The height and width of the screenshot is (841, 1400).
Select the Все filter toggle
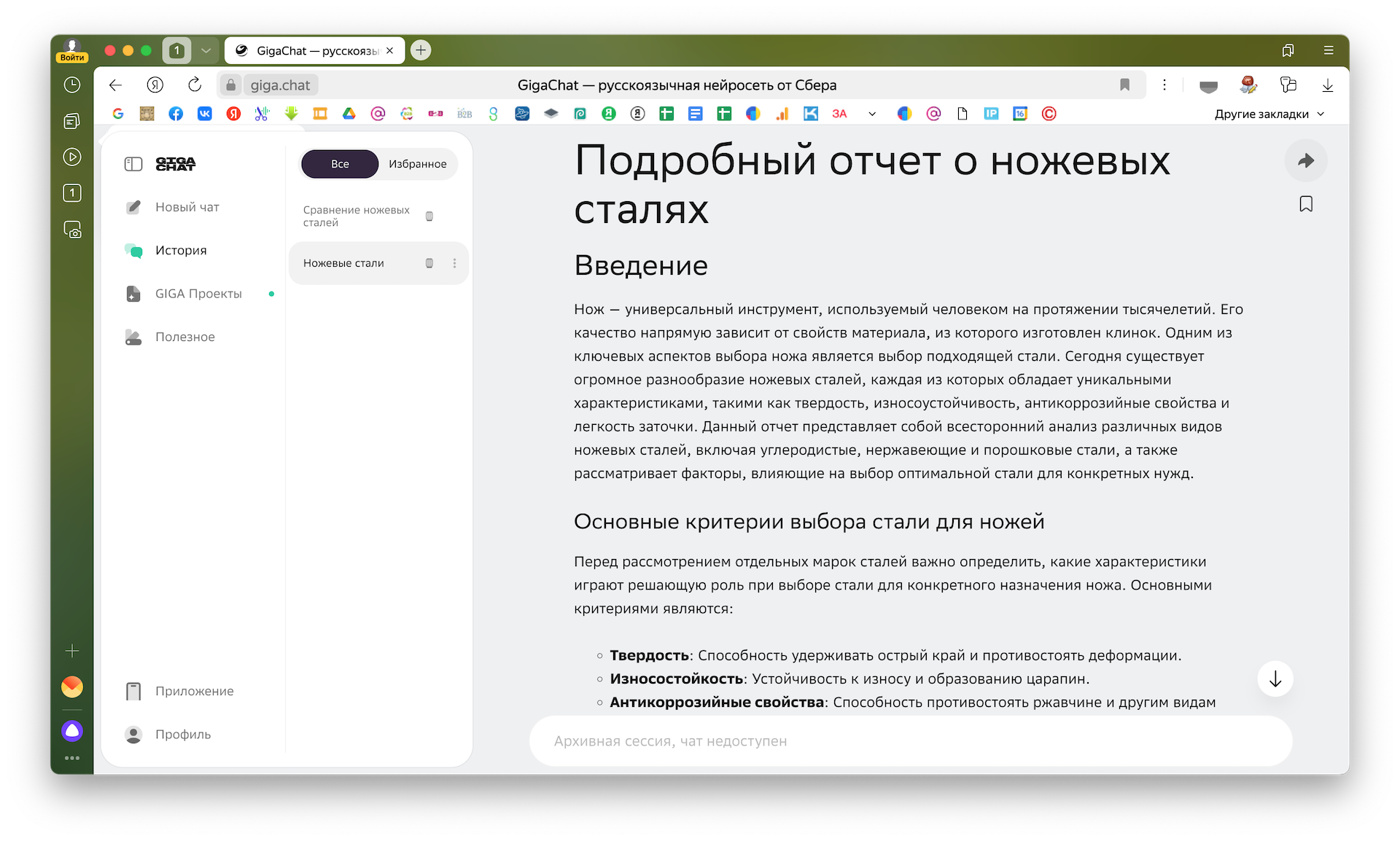click(x=340, y=164)
